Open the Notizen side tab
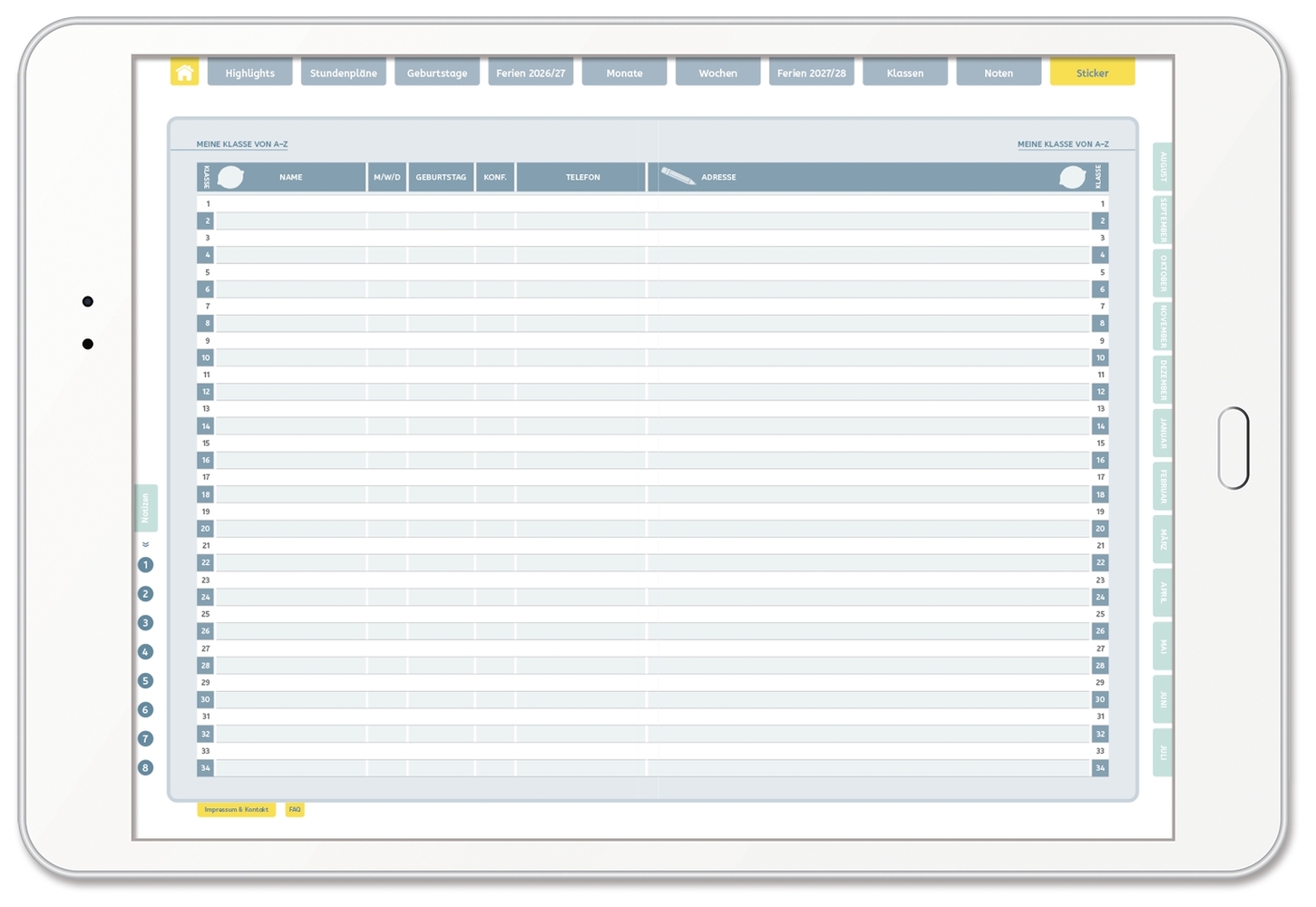This screenshot has height=907, width=1316. point(145,508)
